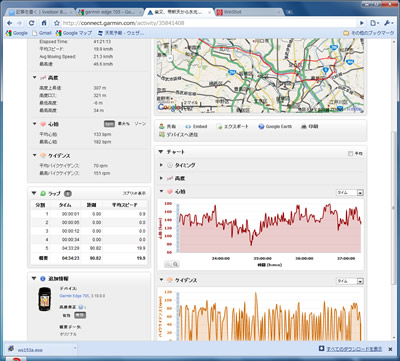400x361 pixels.
Task: Select lap 5 row time 04:33:29
Action: (70, 248)
